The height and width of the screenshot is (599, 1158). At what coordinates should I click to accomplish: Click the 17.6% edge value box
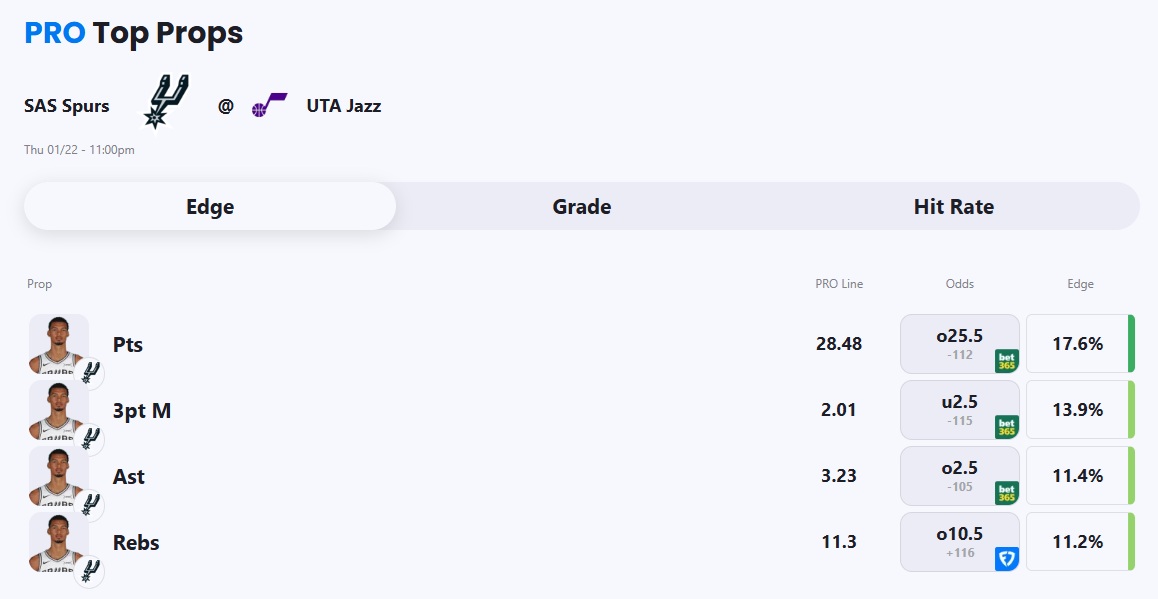click(1078, 344)
